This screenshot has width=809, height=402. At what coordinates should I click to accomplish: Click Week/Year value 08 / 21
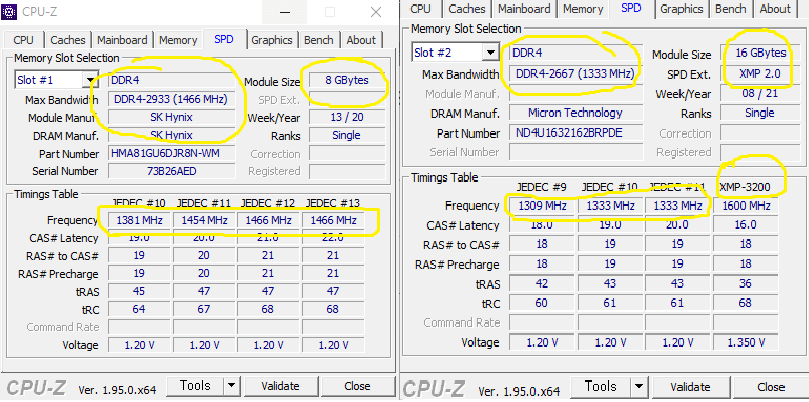(x=762, y=93)
